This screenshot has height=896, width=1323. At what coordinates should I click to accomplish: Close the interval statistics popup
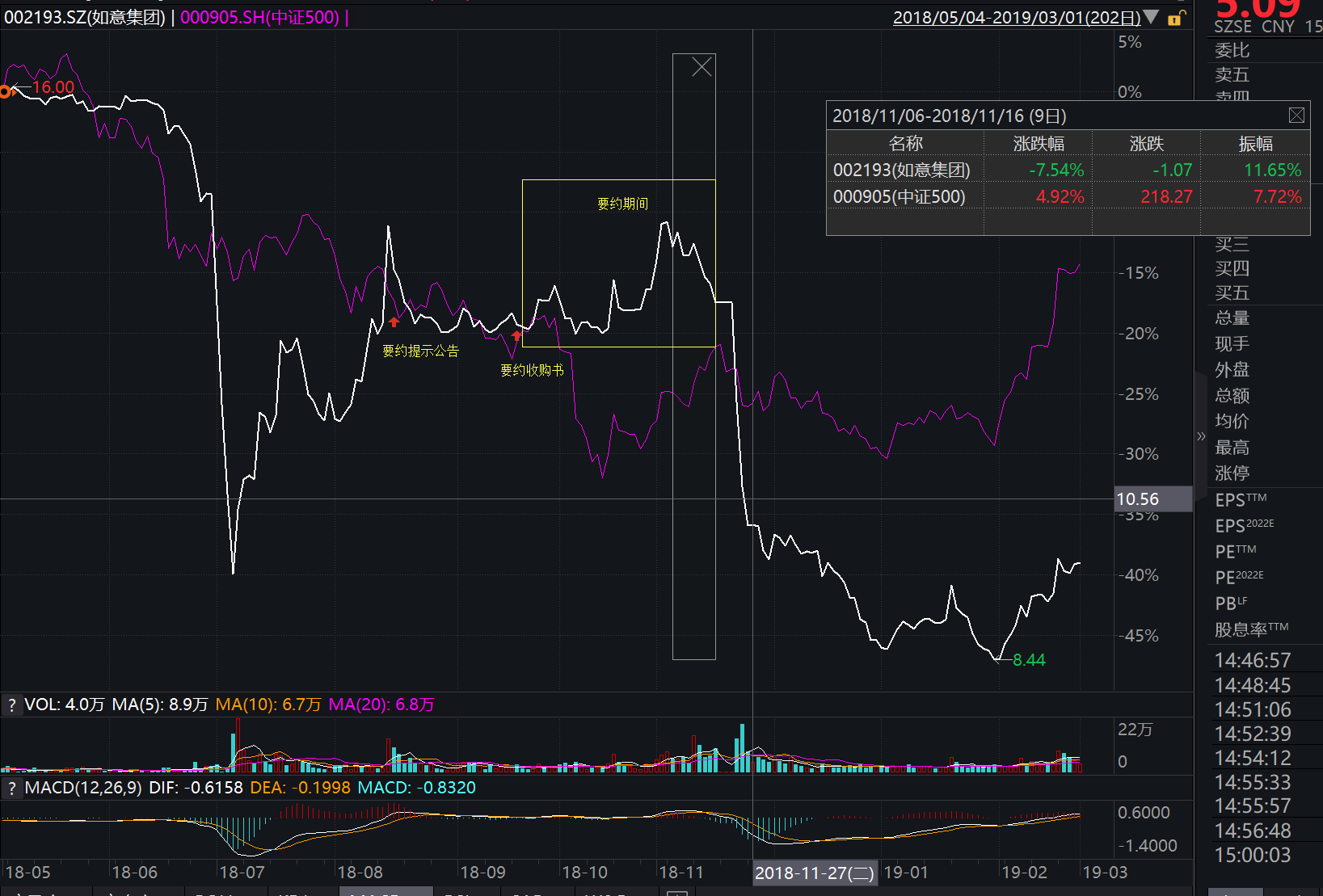[x=1296, y=116]
